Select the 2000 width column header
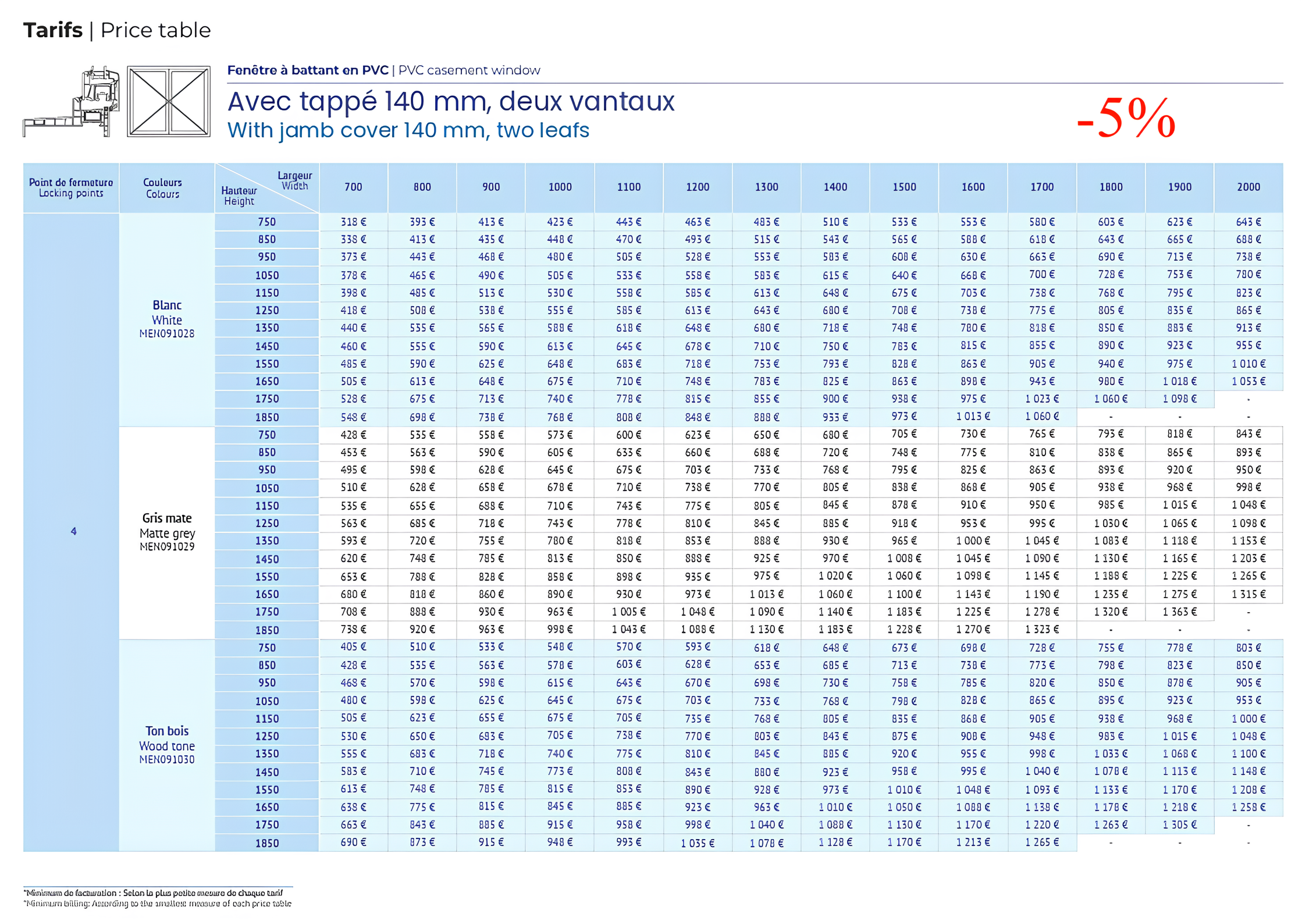The image size is (1302, 924). 1249,187
